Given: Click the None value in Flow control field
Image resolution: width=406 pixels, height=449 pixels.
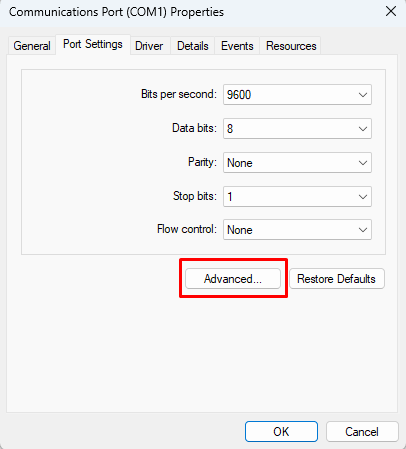Looking at the screenshot, I should (x=240, y=230).
